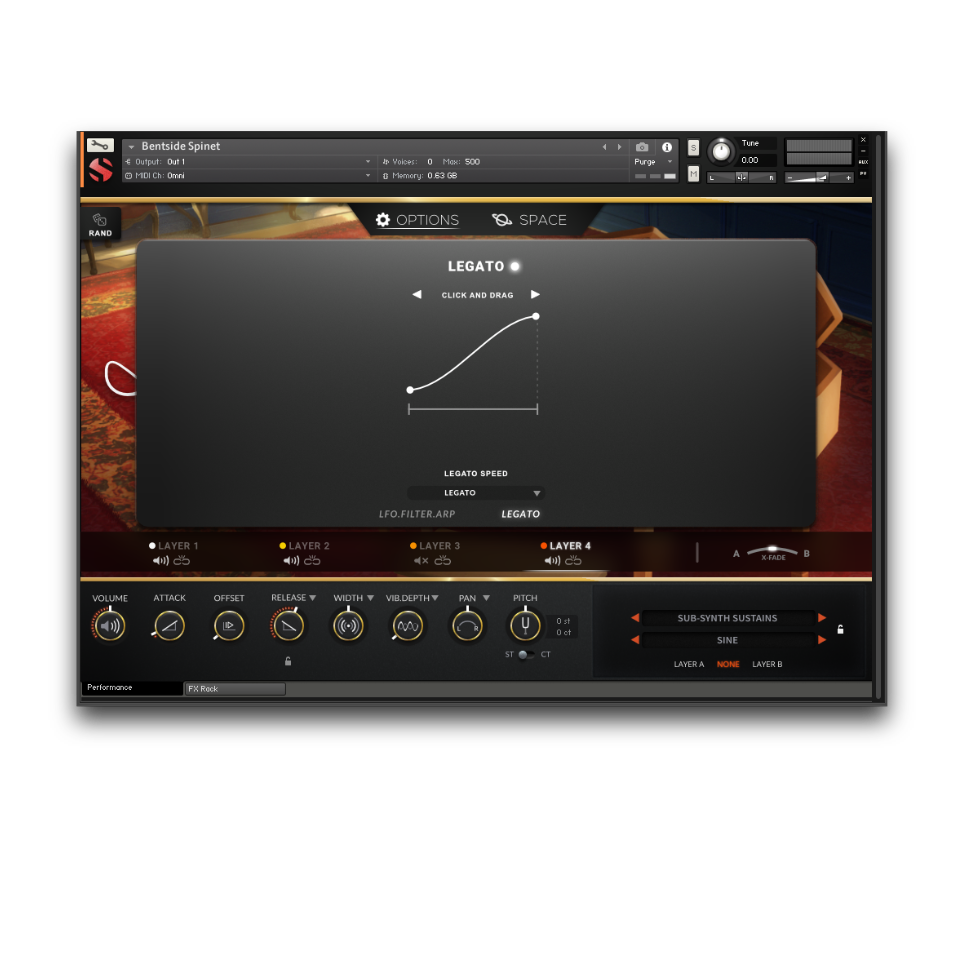Switch to the SPACE tab
971x970 pixels.
[542, 220]
